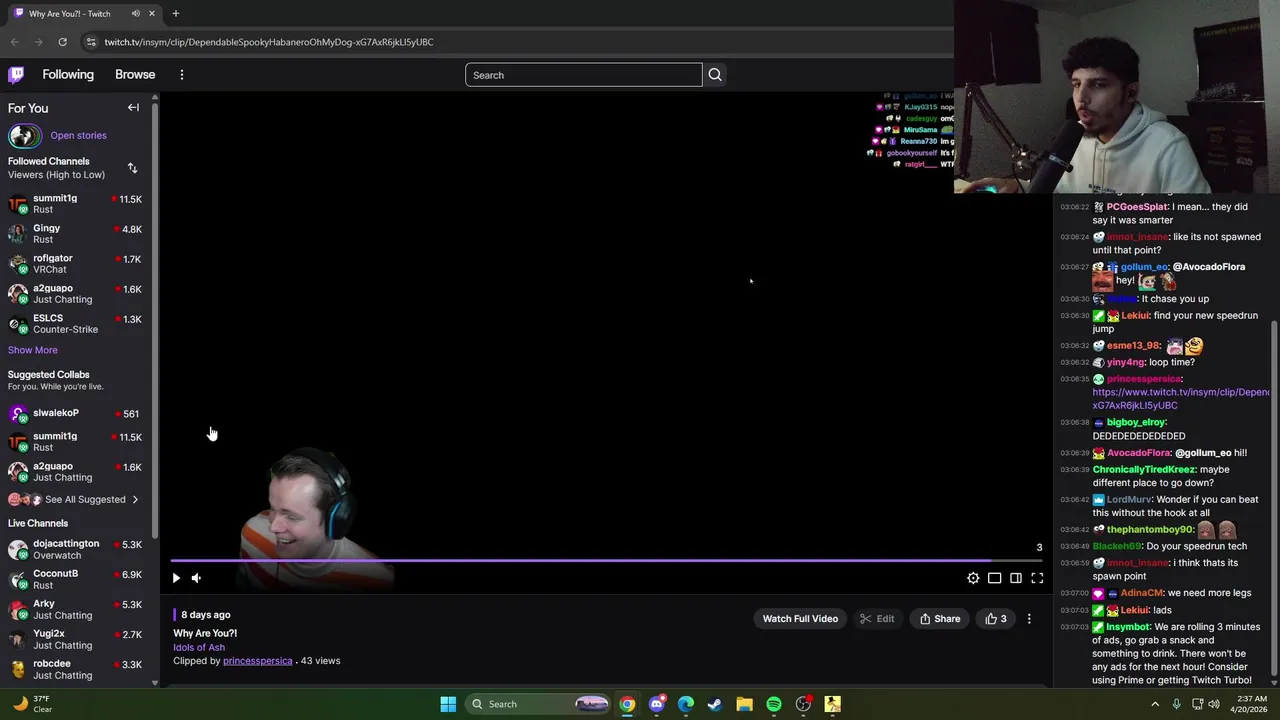The image size is (1280, 720).
Task: Open stories in sidebar
Action: [x=78, y=136]
